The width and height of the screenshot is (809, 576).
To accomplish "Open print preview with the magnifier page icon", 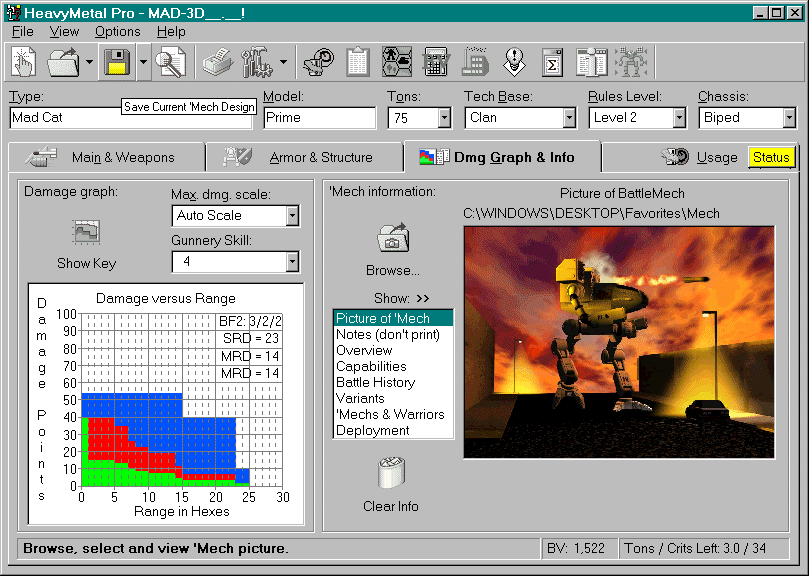I will (171, 62).
